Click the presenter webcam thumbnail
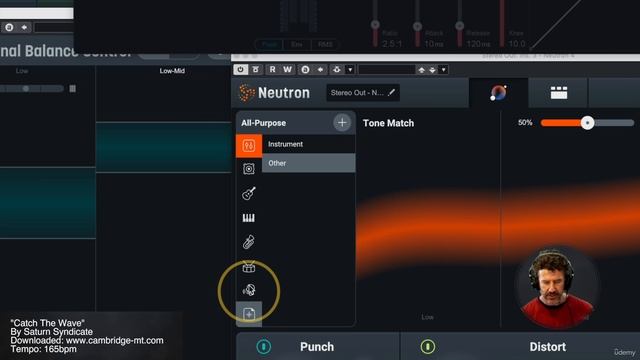Image resolution: width=640 pixels, height=360 pixels. 556,287
